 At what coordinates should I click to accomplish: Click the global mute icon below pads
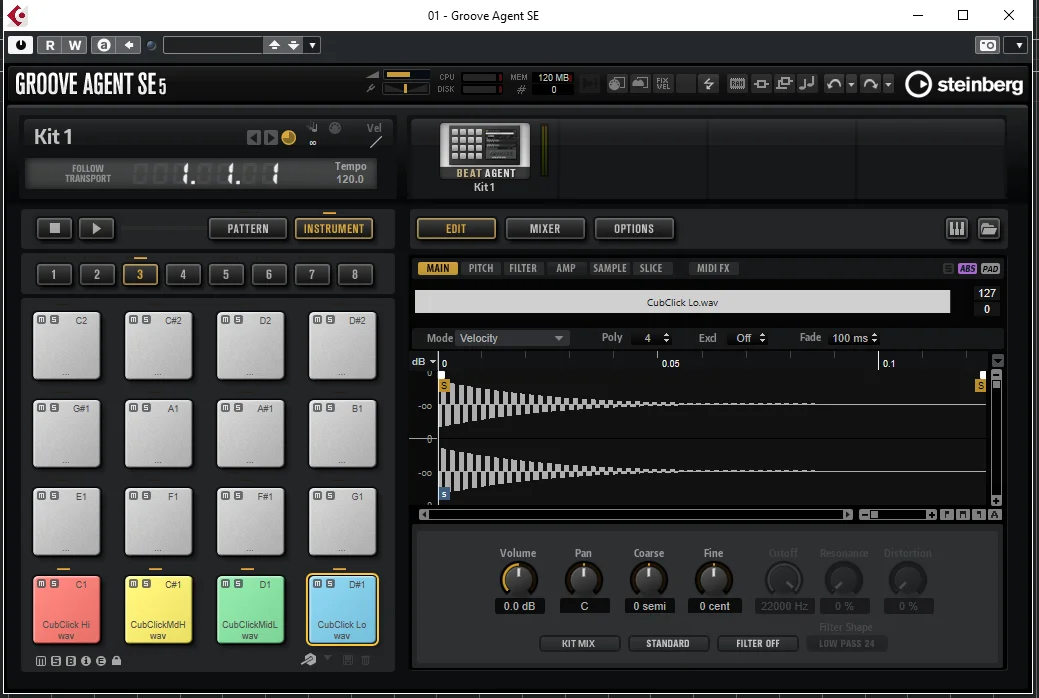(x=40, y=661)
